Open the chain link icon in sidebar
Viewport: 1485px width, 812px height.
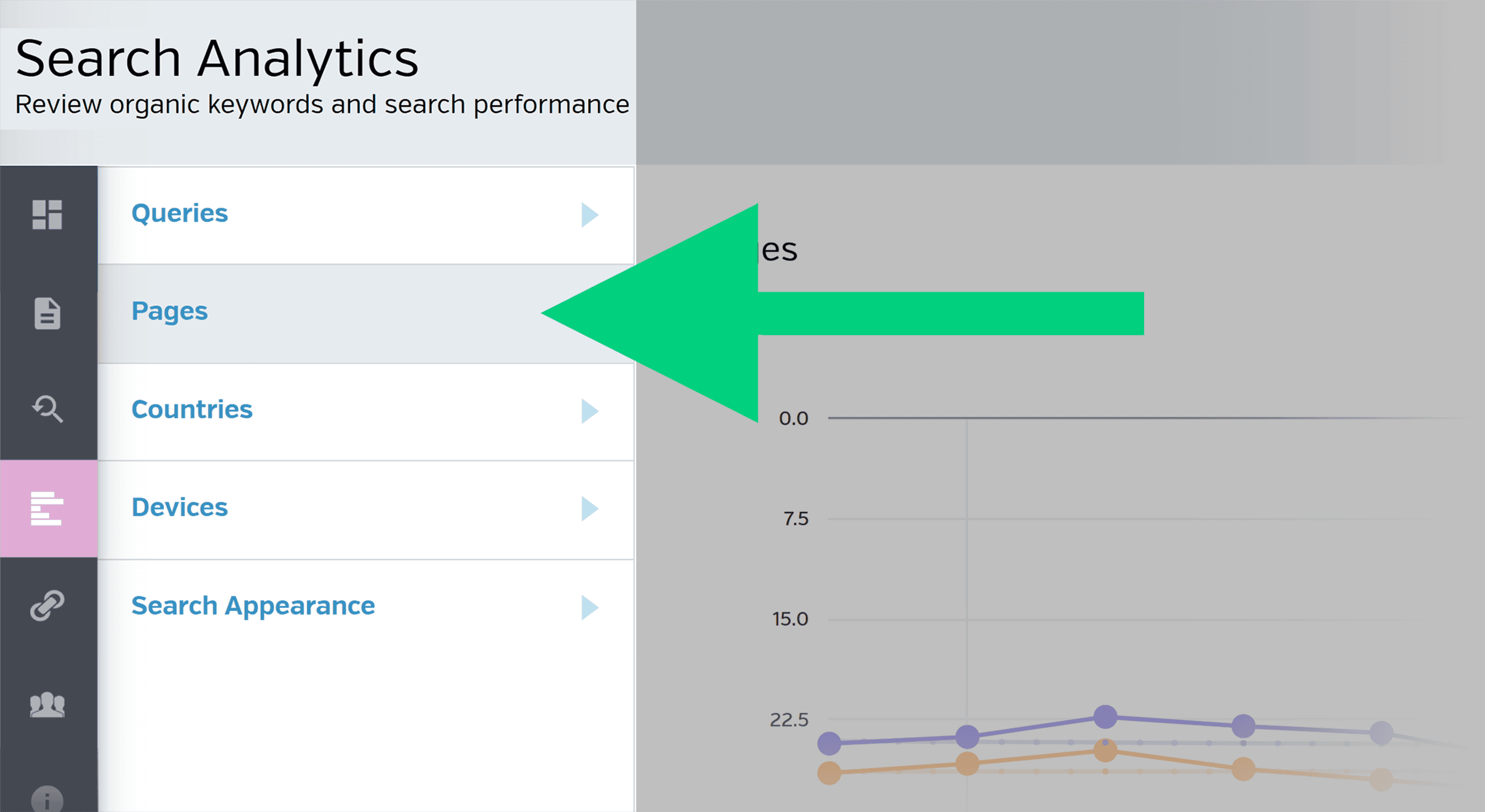(x=48, y=605)
